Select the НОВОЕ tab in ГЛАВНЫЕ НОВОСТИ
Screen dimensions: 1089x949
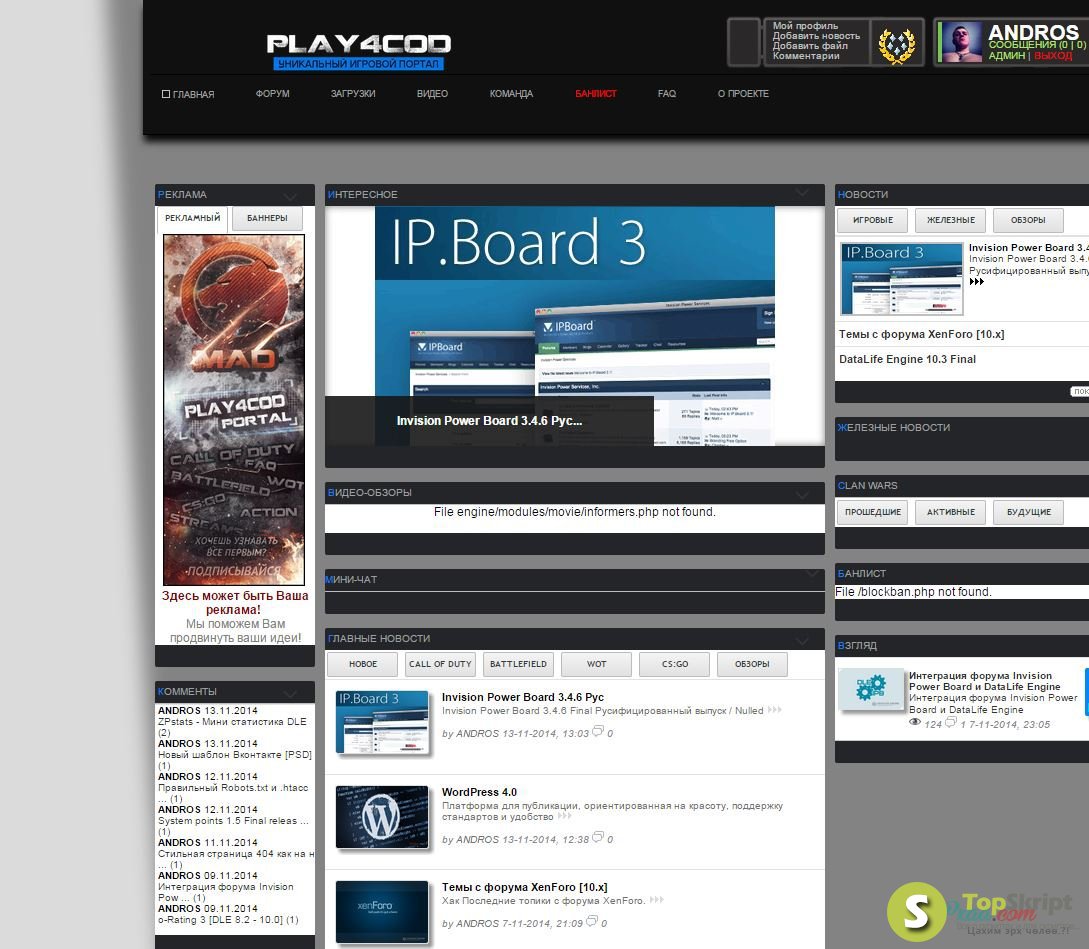pyautogui.click(x=363, y=664)
